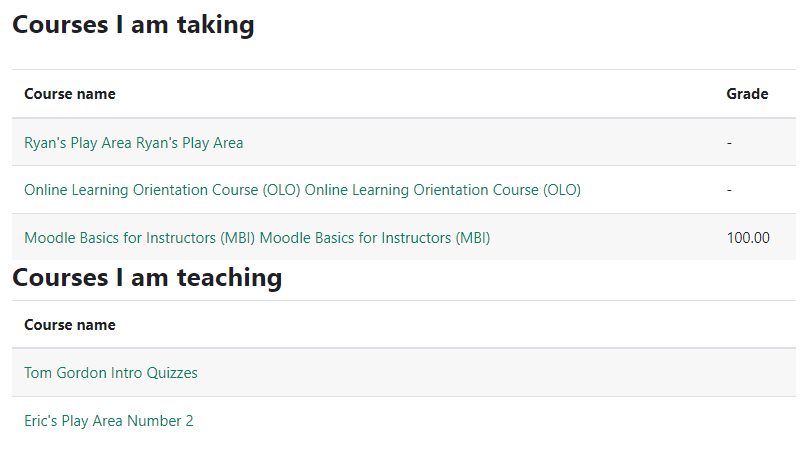Click "Course name" header in teaching table
The image size is (808, 460).
70,325
